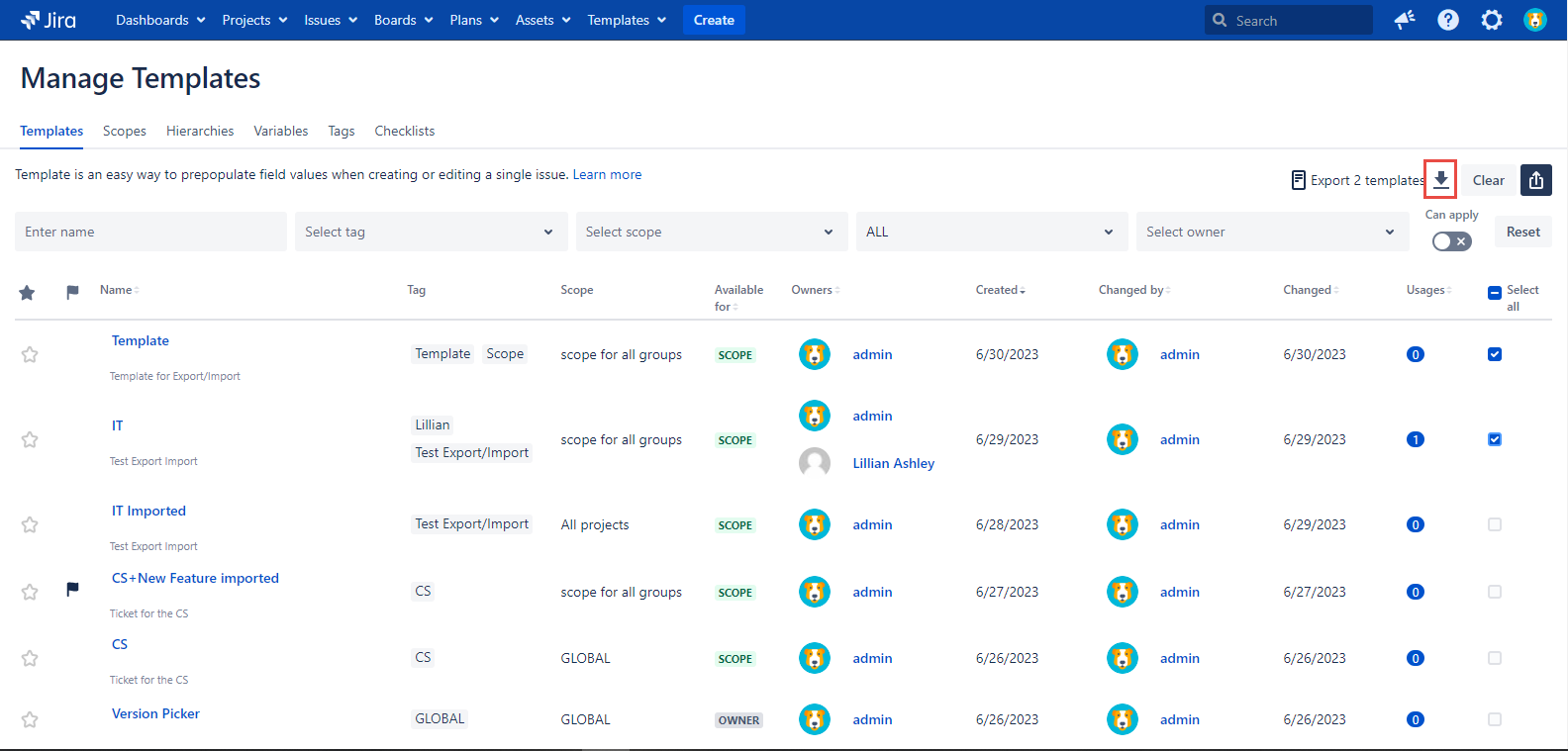Click the flag icon on CS+New Feature imported
The height and width of the screenshot is (751, 1568).
[x=72, y=590]
